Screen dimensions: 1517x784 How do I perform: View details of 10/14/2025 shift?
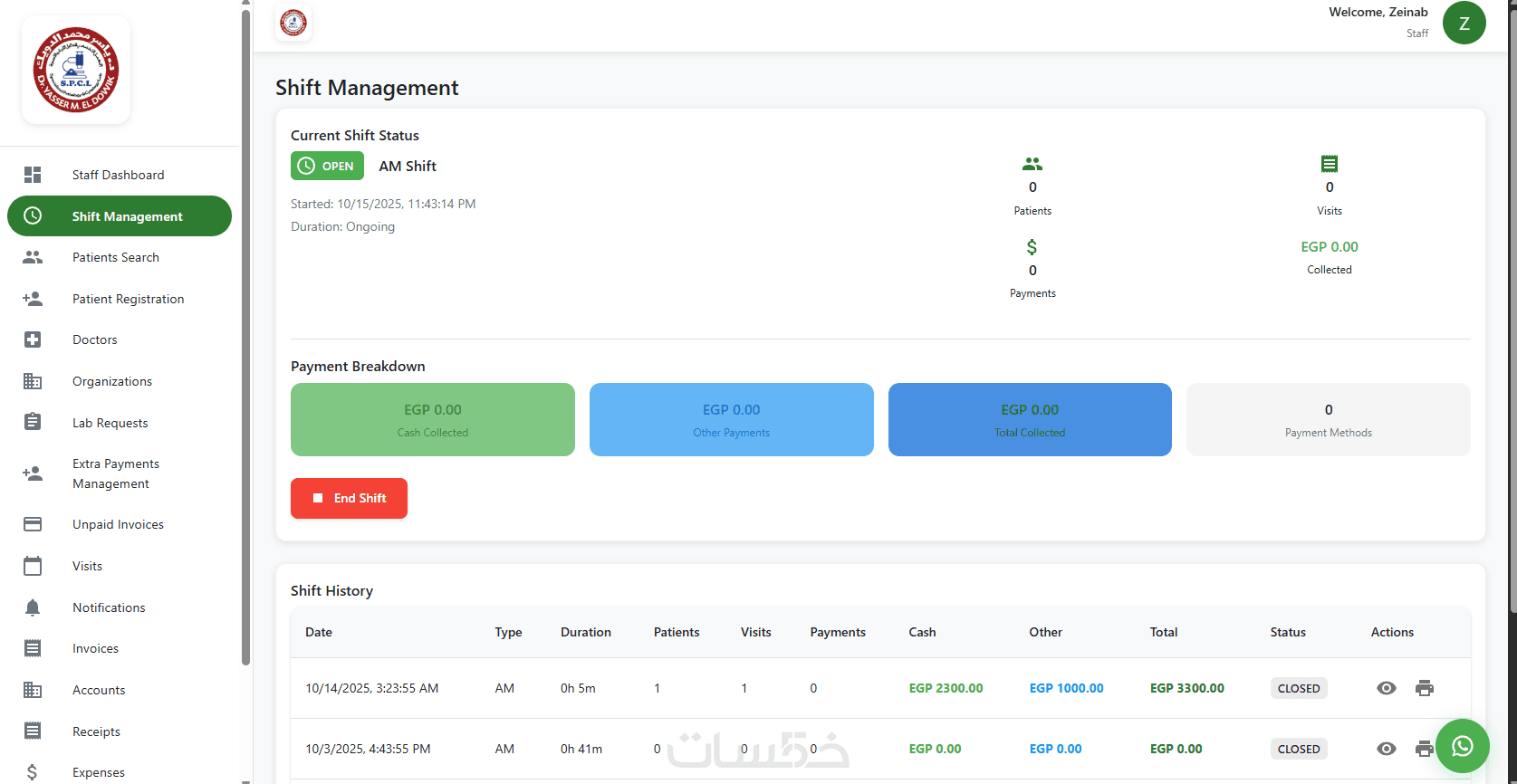pos(1387,688)
